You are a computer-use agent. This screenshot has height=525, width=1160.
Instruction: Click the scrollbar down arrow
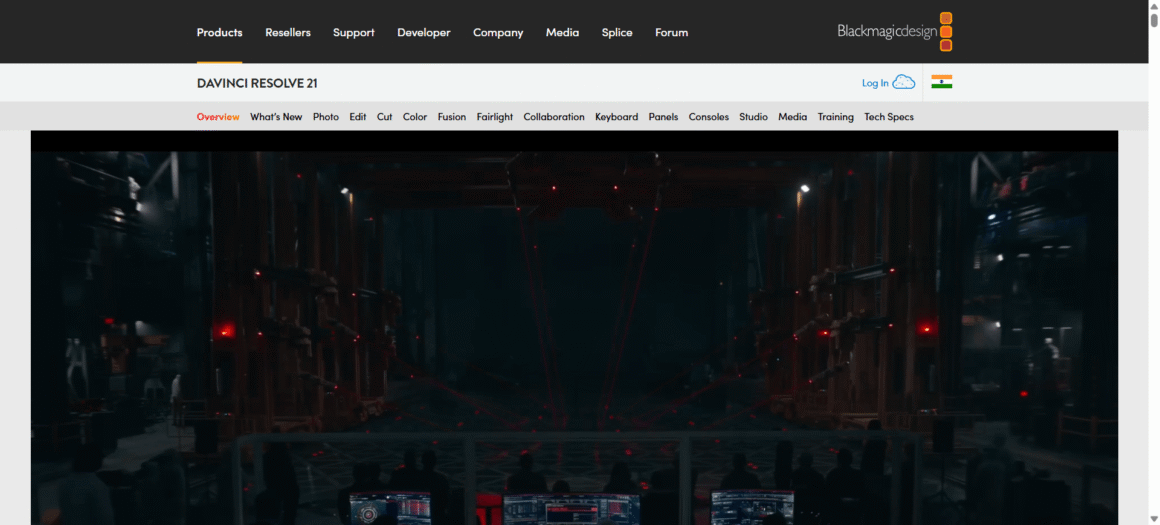pyautogui.click(x=1153, y=521)
